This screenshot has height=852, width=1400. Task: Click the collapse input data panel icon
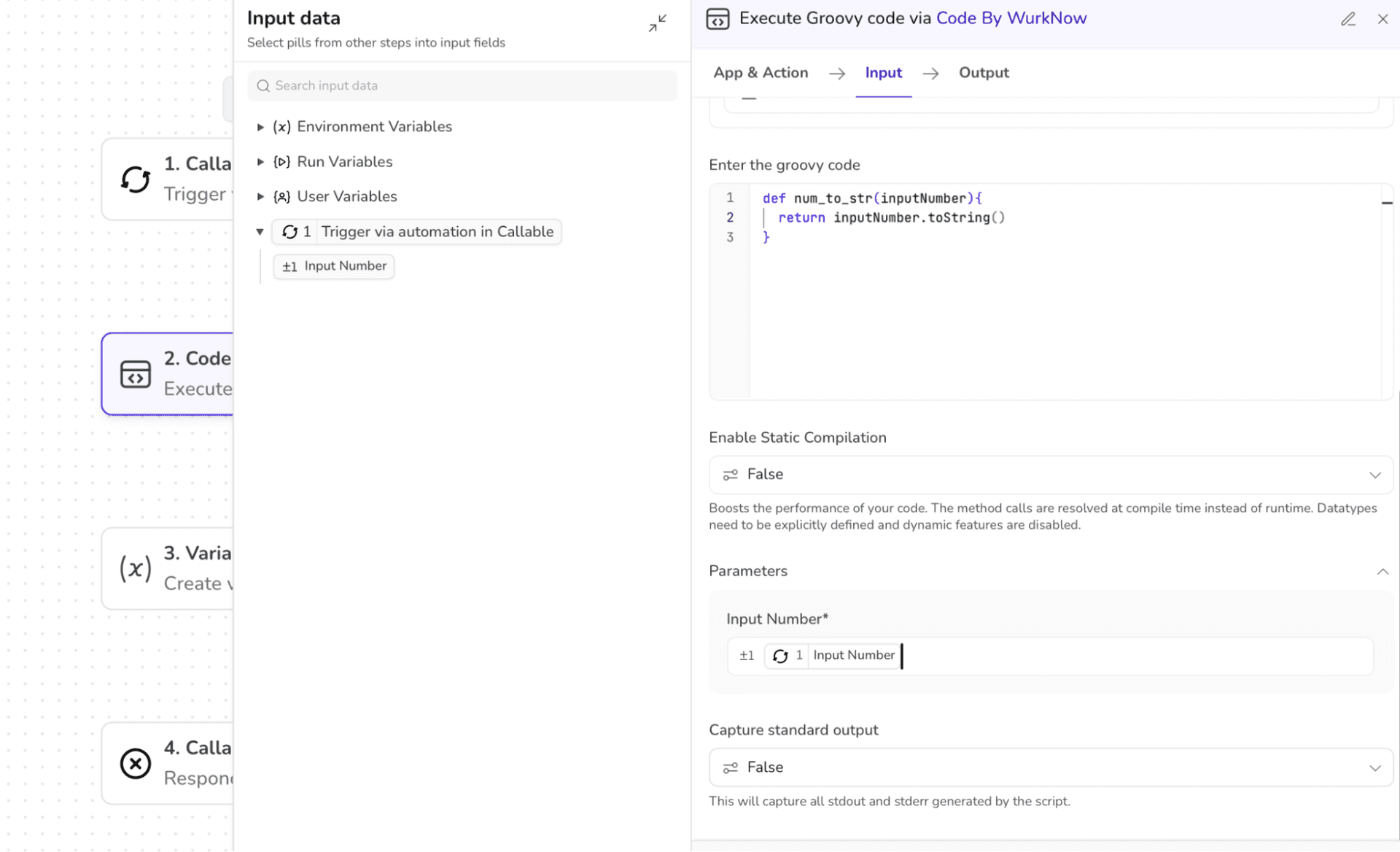[x=657, y=23]
